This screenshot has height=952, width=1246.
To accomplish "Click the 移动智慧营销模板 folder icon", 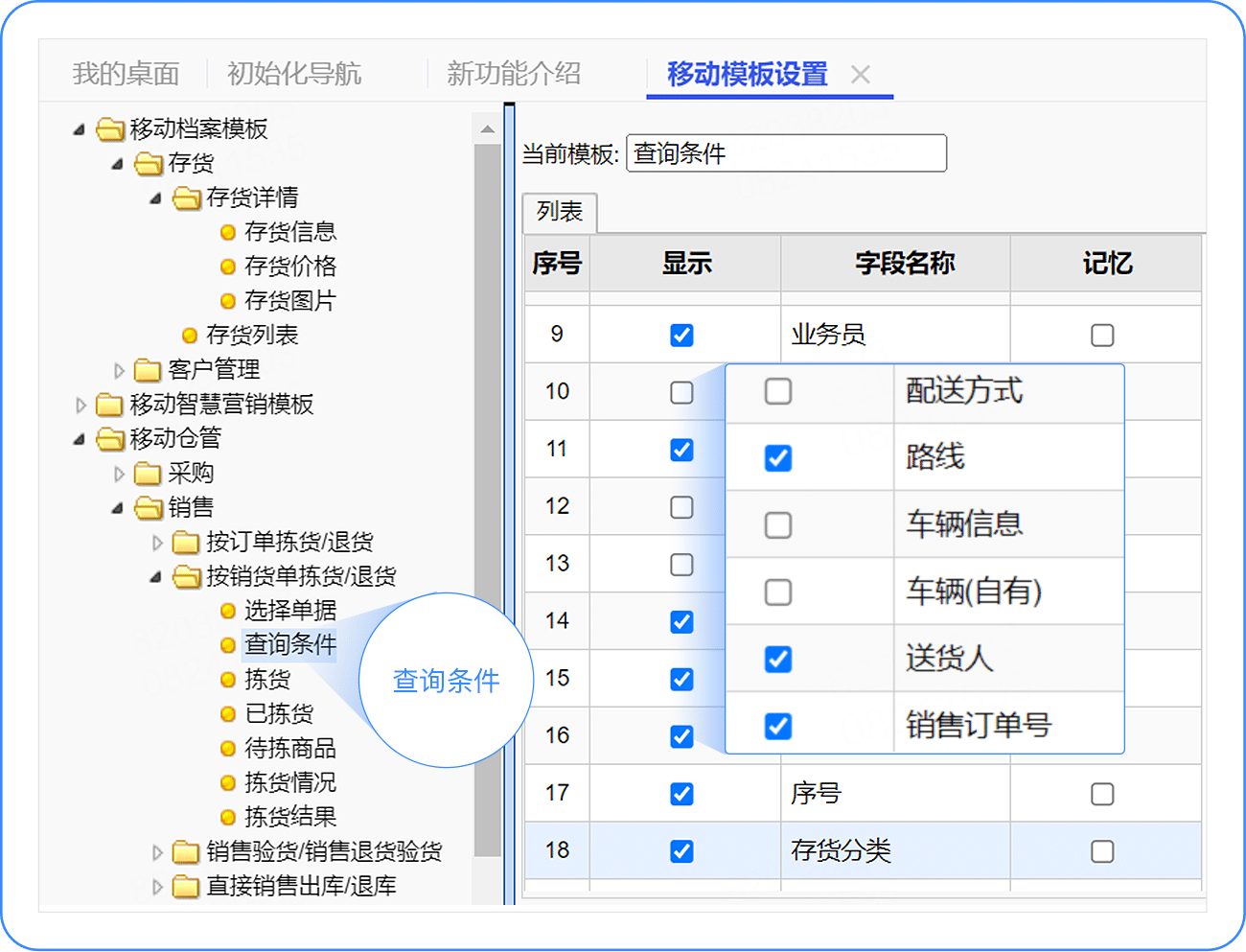I will click(x=110, y=405).
